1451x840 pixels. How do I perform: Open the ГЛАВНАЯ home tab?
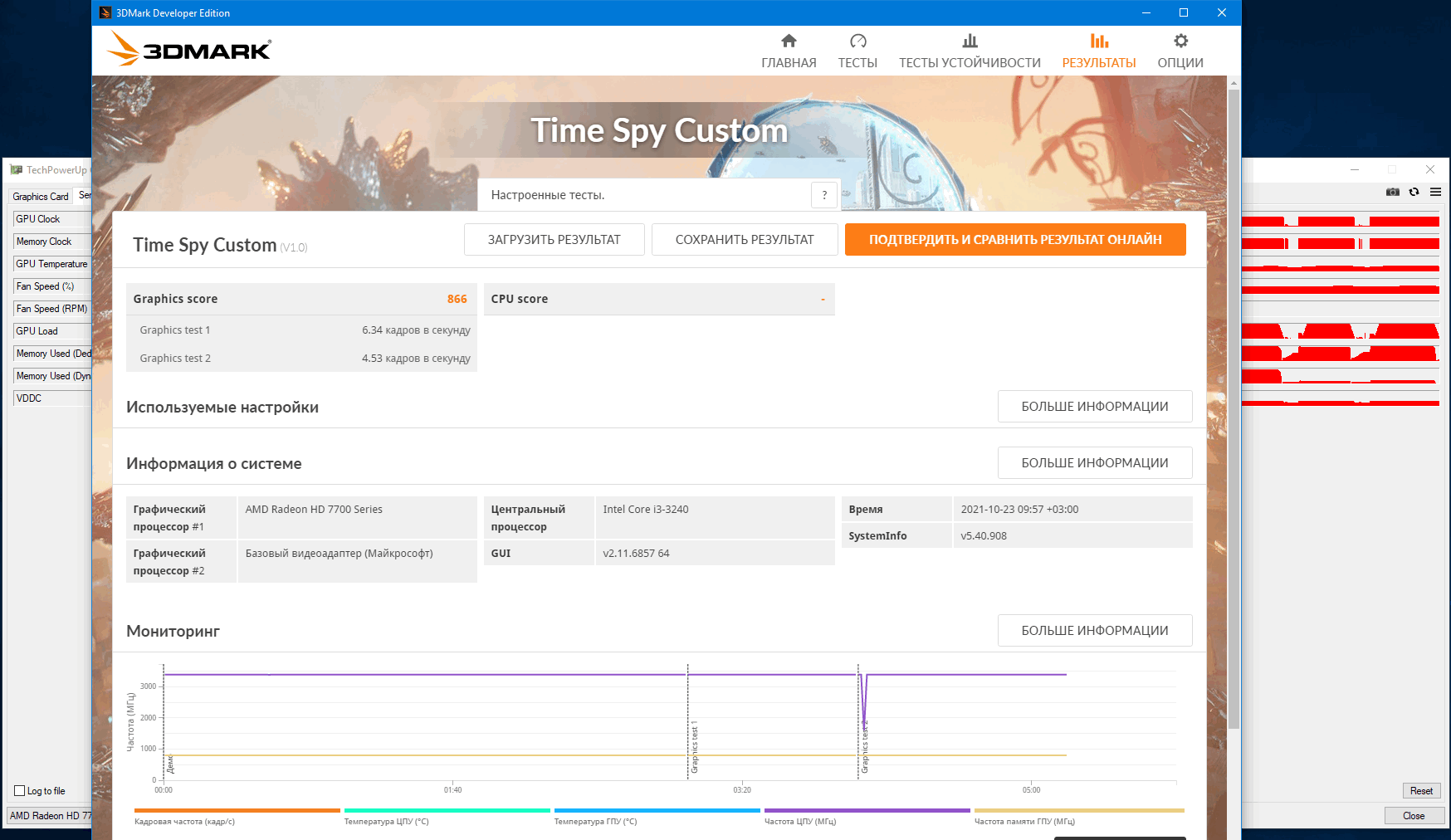[789, 51]
